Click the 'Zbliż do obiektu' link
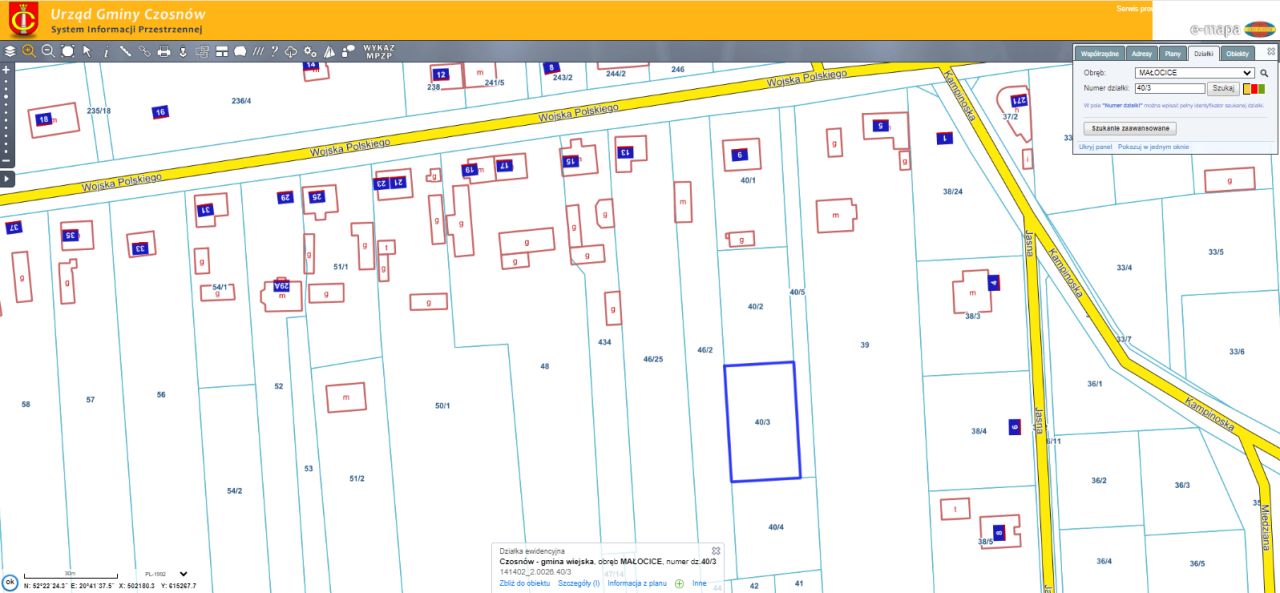This screenshot has height=593, width=1280. click(x=525, y=583)
